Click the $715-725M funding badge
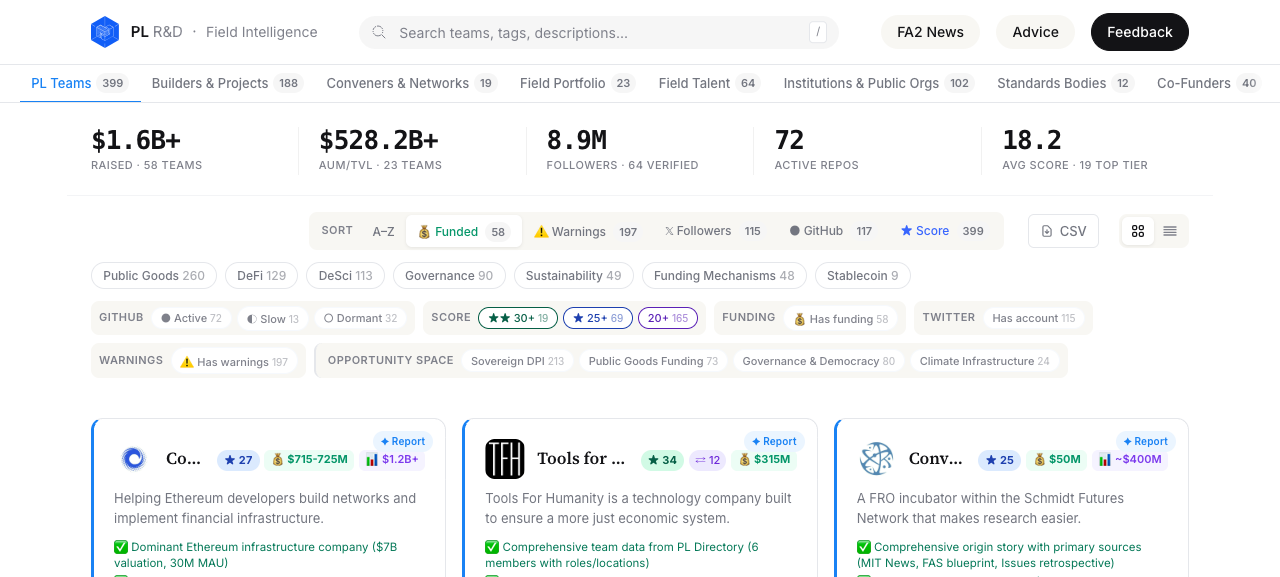This screenshot has width=1280, height=577. click(x=309, y=460)
